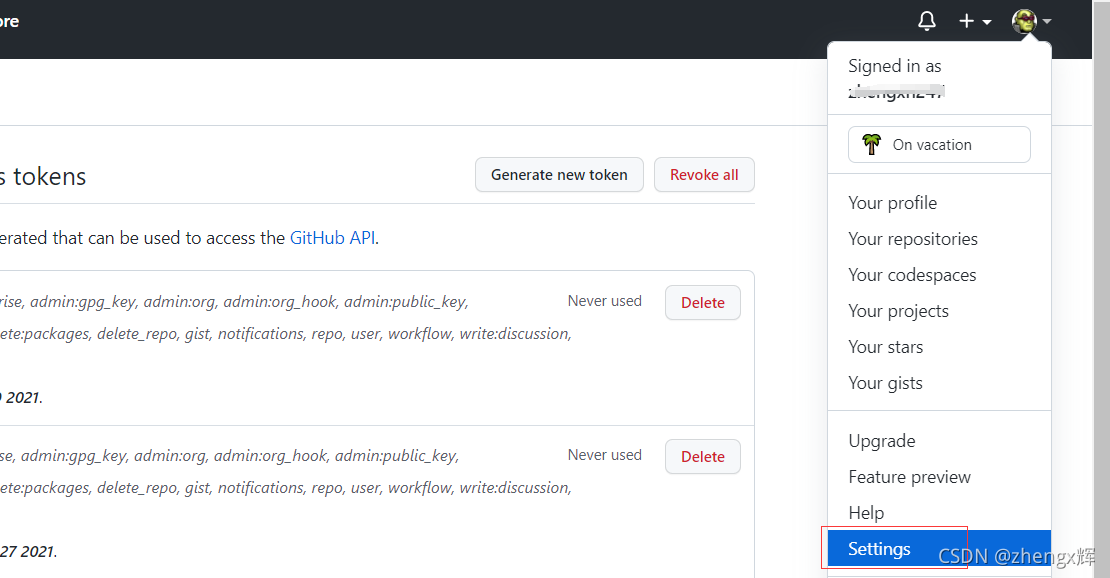Open the Help menu item

pos(866,512)
